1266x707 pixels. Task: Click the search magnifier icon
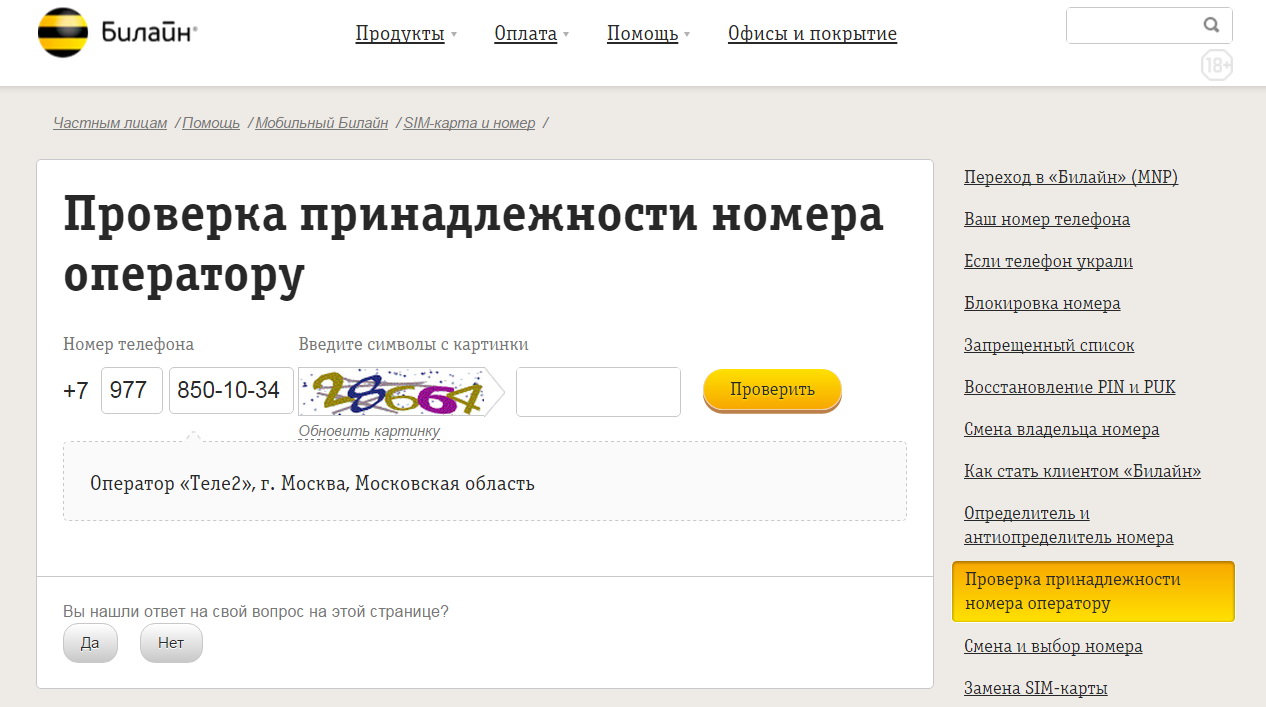(x=1211, y=26)
